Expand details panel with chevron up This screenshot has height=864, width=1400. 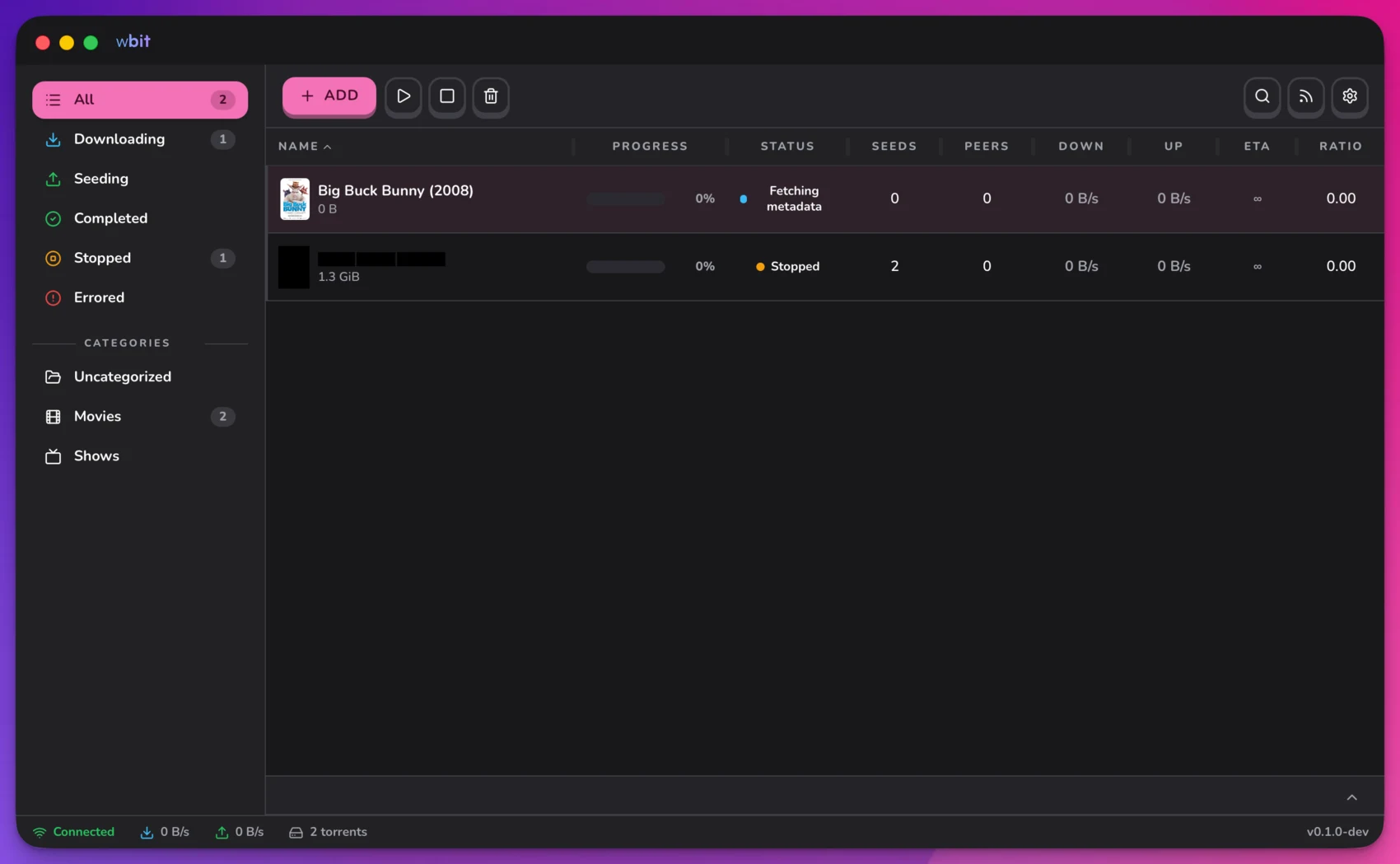tap(1351, 797)
